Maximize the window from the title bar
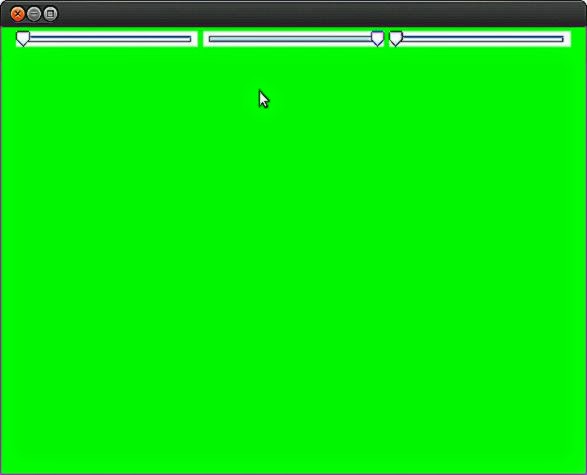Viewport: 587px width, 475px height. pyautogui.click(x=51, y=14)
